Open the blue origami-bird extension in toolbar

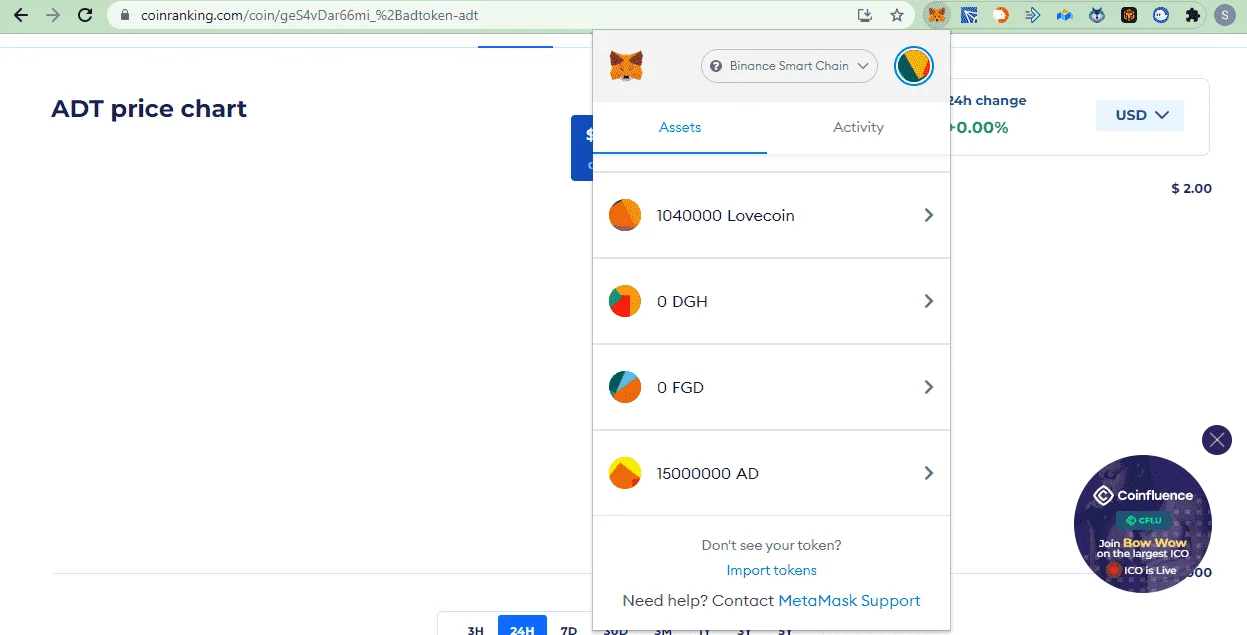968,15
